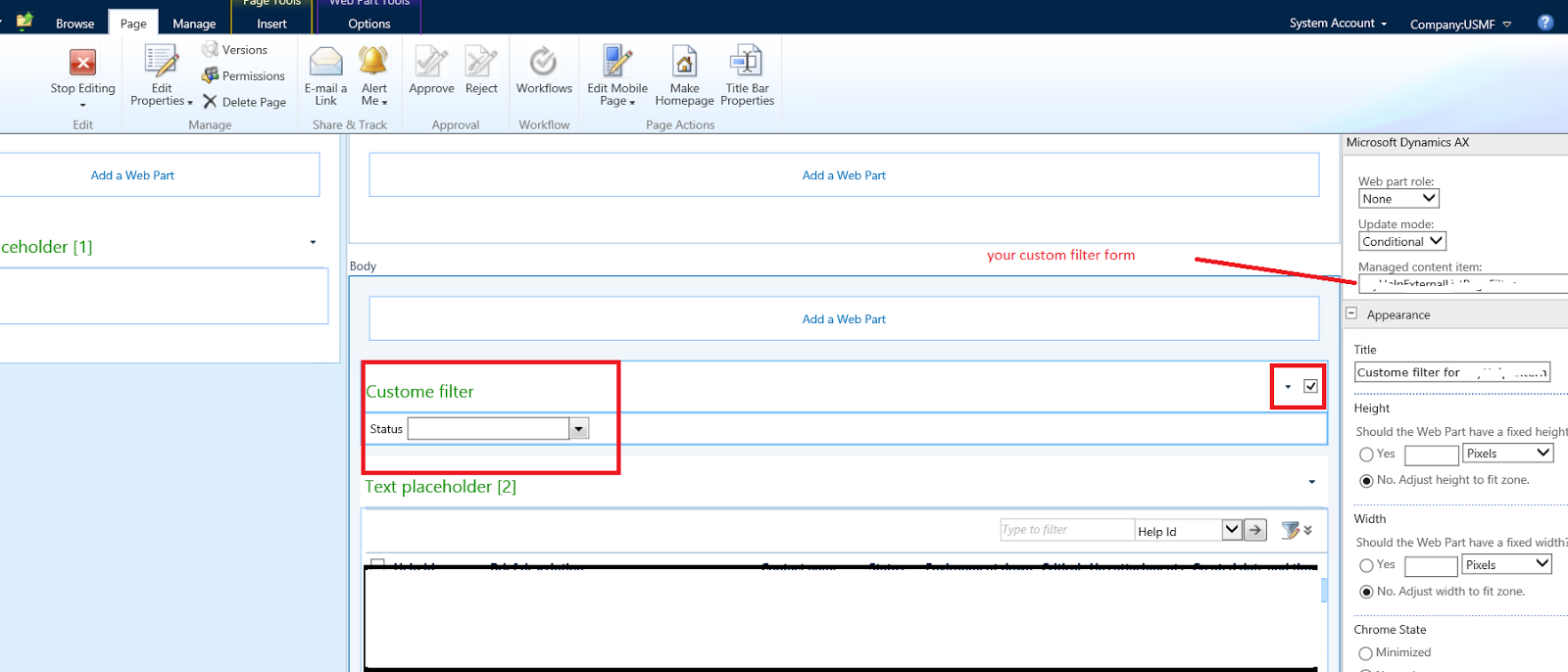Toggle the Custome filter web part checkbox
The height and width of the screenshot is (672, 1568).
1310,386
